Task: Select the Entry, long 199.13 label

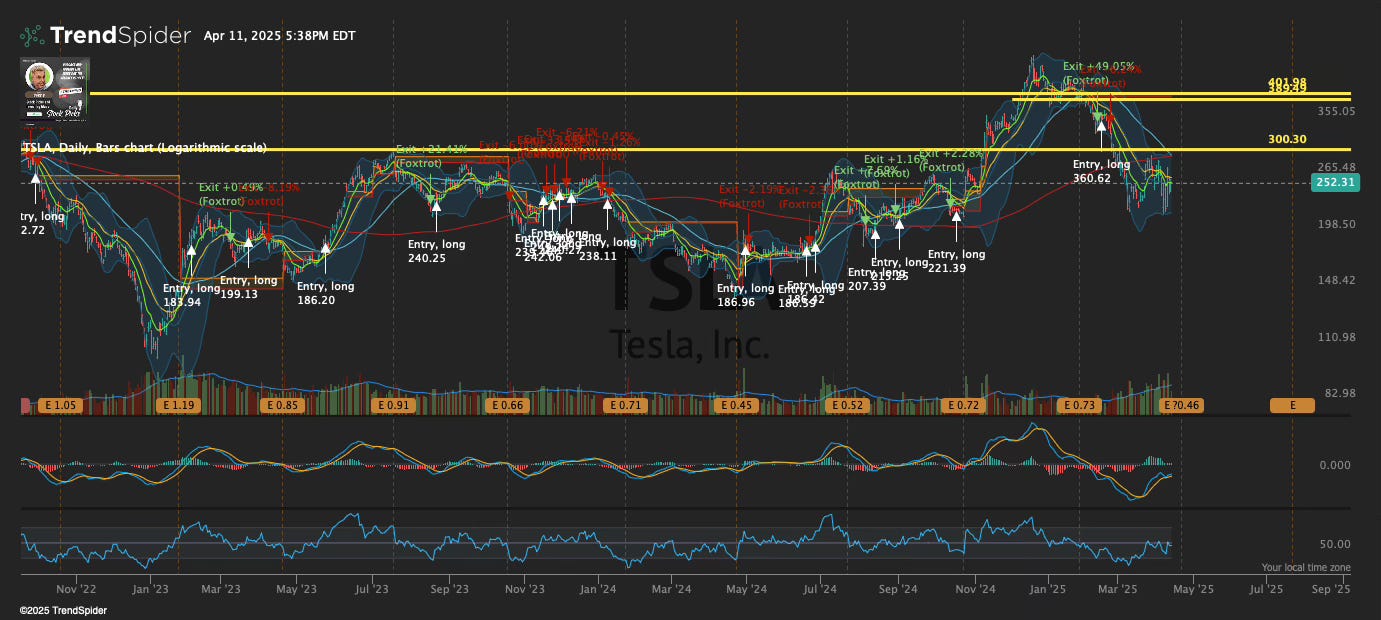Action: click(248, 287)
